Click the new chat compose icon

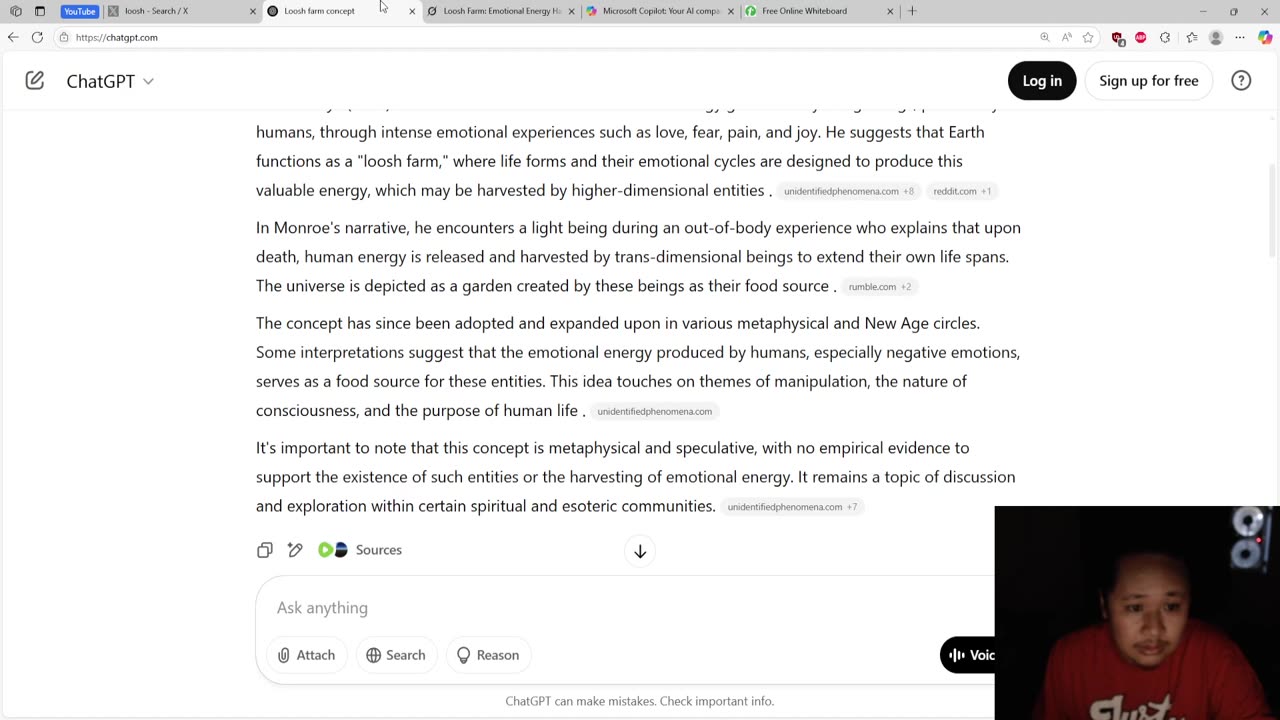[x=35, y=81]
